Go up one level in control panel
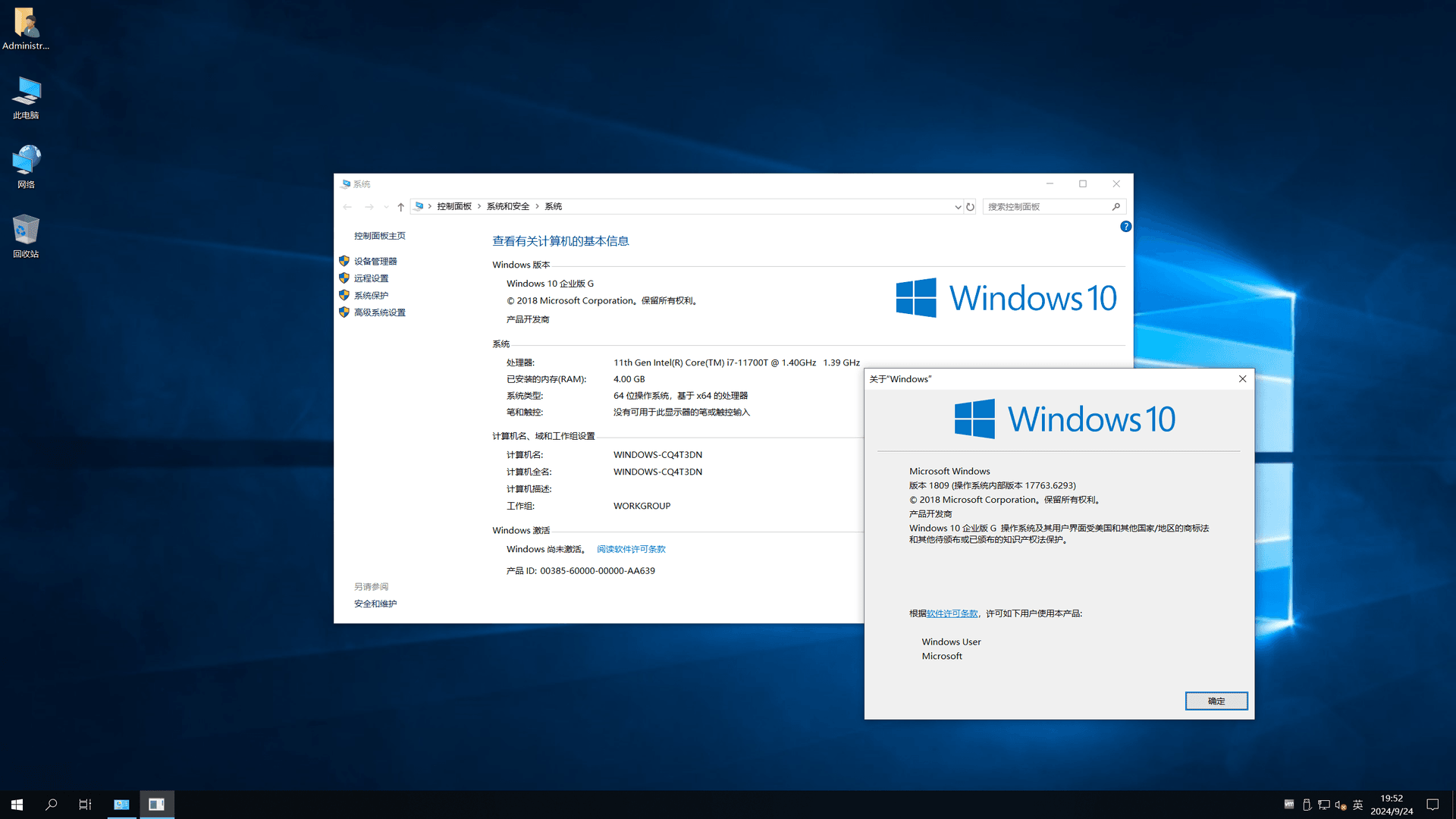The height and width of the screenshot is (819, 1456). pos(400,206)
